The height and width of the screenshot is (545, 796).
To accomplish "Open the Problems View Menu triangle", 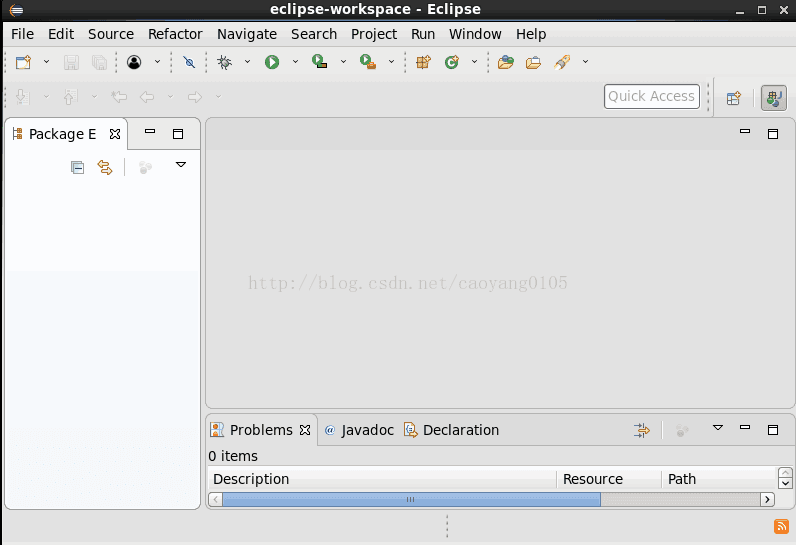I will click(x=718, y=428).
